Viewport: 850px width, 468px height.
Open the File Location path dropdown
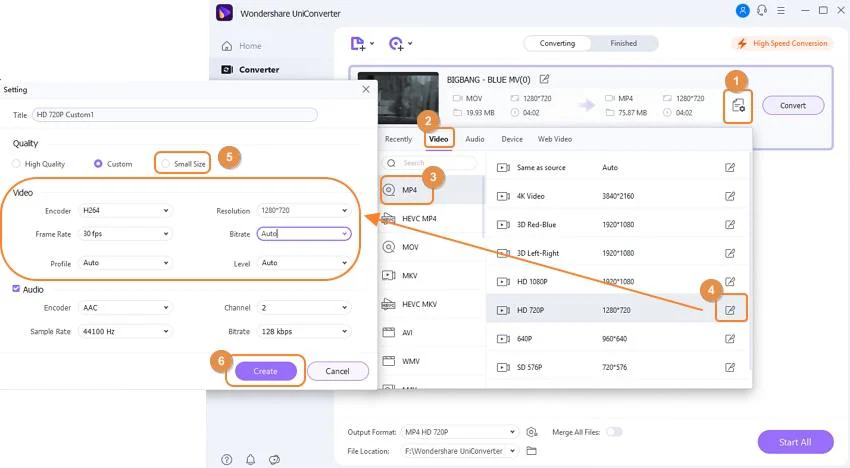pyautogui.click(x=460, y=451)
